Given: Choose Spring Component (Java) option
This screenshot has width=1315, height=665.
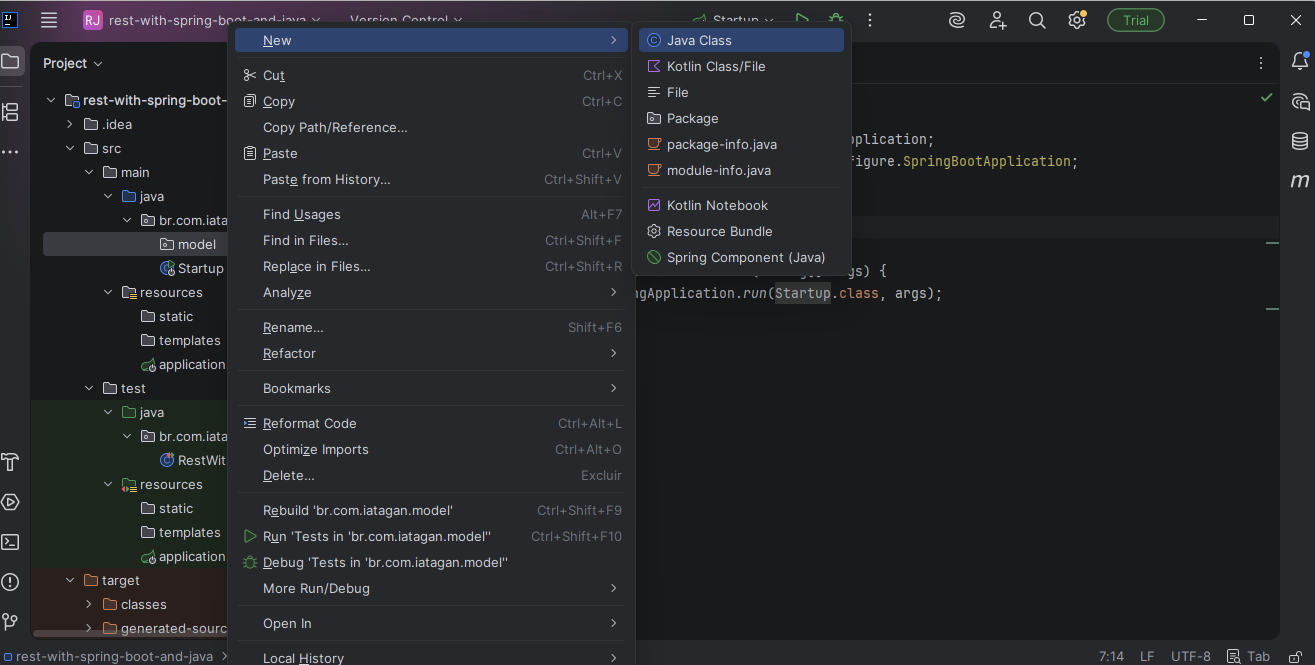Looking at the screenshot, I should [x=745, y=257].
